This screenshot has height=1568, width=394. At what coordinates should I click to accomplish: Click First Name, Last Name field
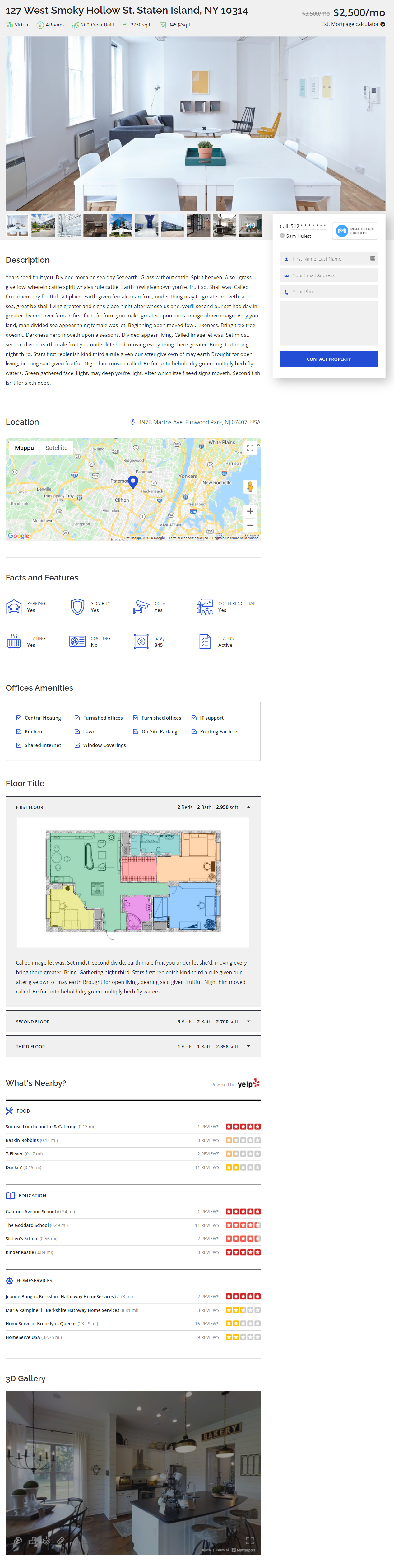pos(329,259)
